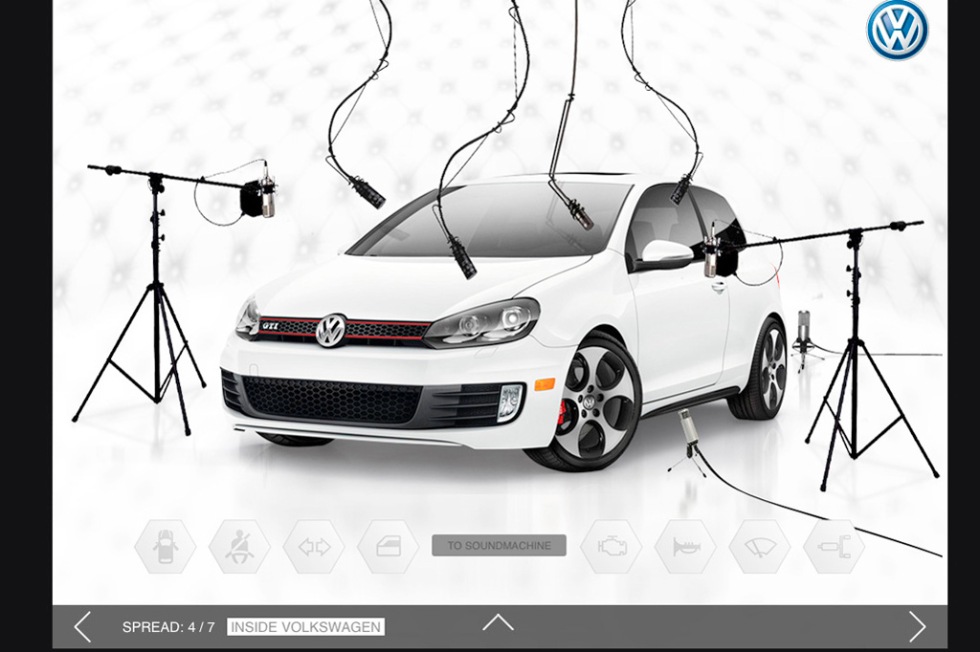Image resolution: width=980 pixels, height=652 pixels.
Task: Play the seatbelt sound hexagon icon
Action: click(x=239, y=547)
